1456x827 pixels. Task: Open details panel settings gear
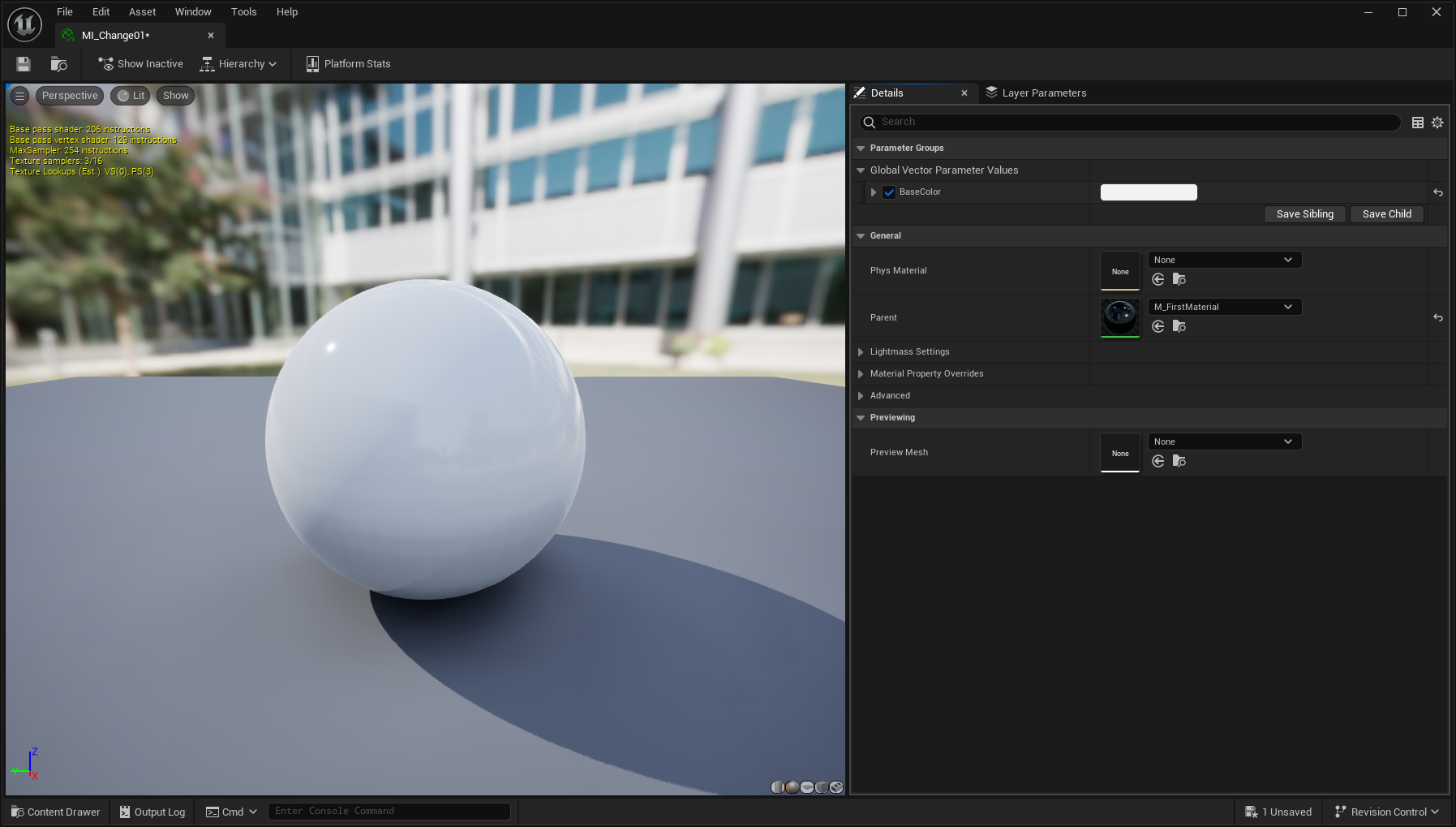tap(1437, 123)
